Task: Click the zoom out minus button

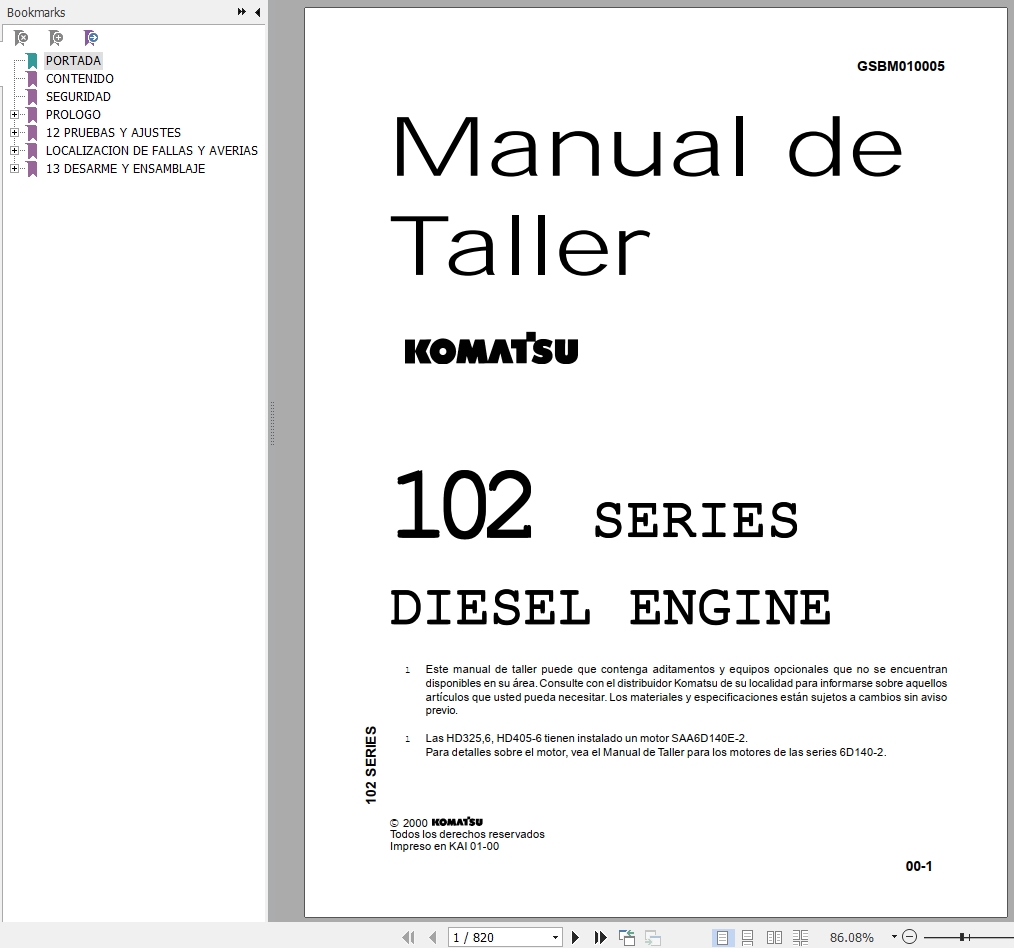Action: pos(909,936)
